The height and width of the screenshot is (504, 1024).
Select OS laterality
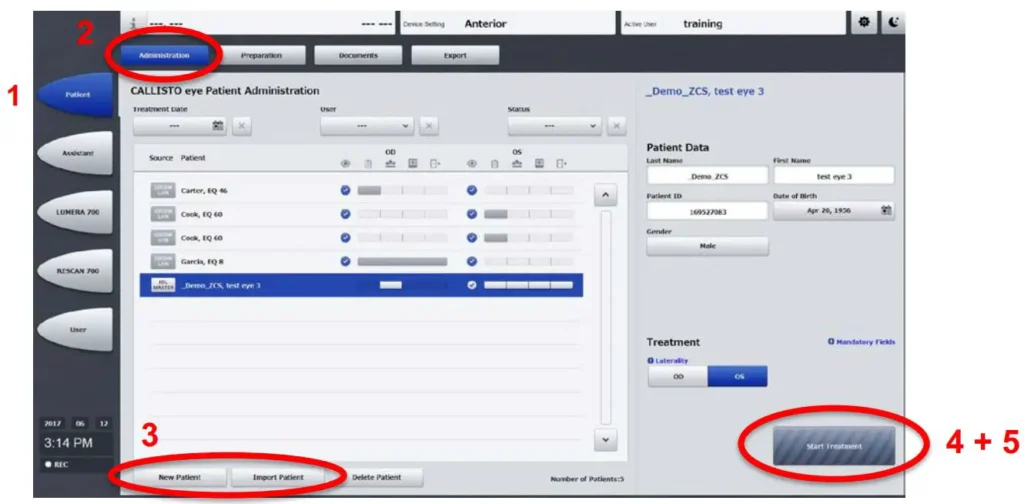tap(738, 376)
